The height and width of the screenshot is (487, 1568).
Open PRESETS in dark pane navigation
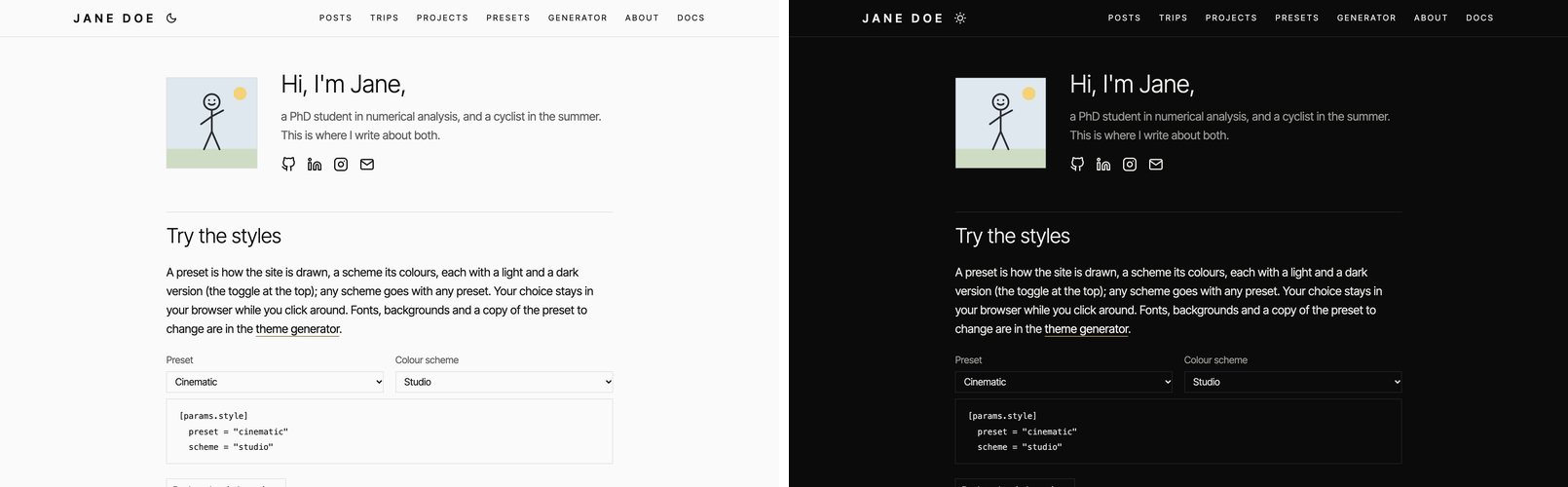click(x=1297, y=18)
